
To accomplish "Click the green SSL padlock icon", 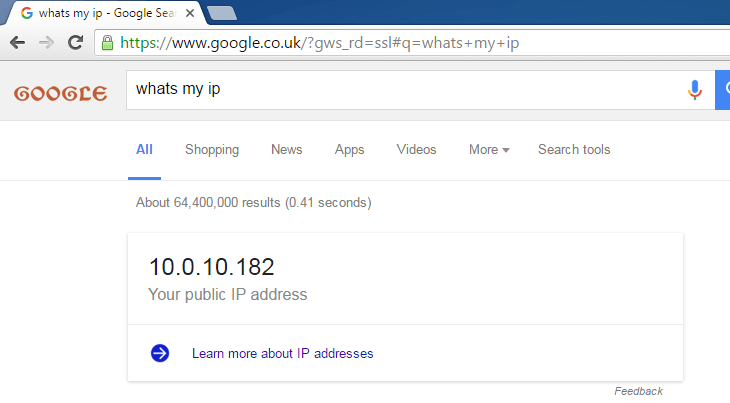I will (108, 43).
